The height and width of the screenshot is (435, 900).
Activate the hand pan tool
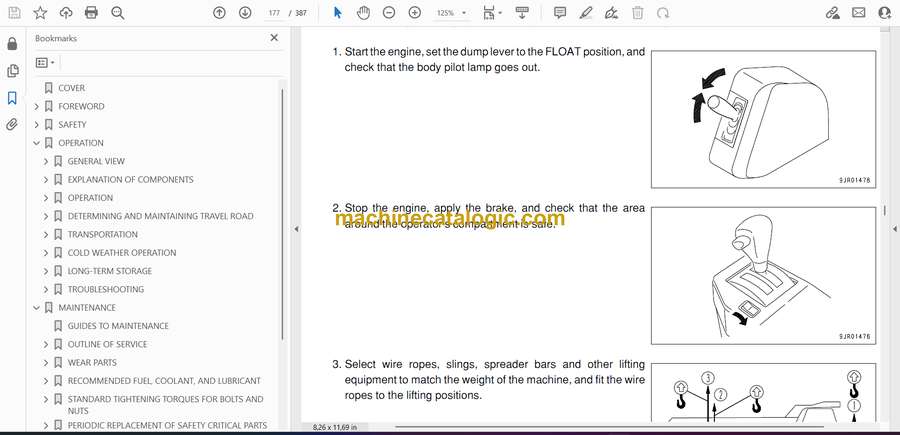coord(363,13)
